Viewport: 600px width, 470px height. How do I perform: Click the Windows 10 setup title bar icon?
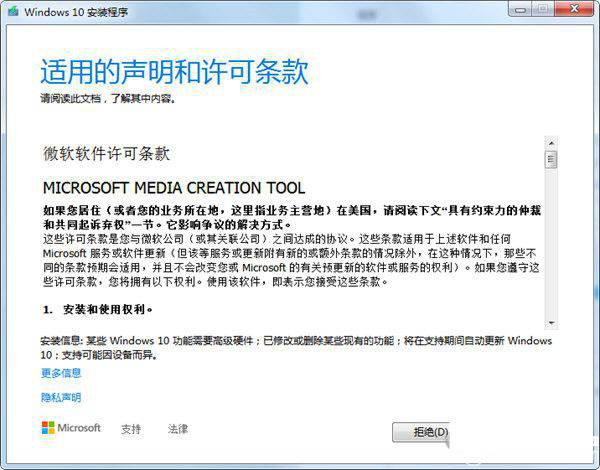pos(14,11)
